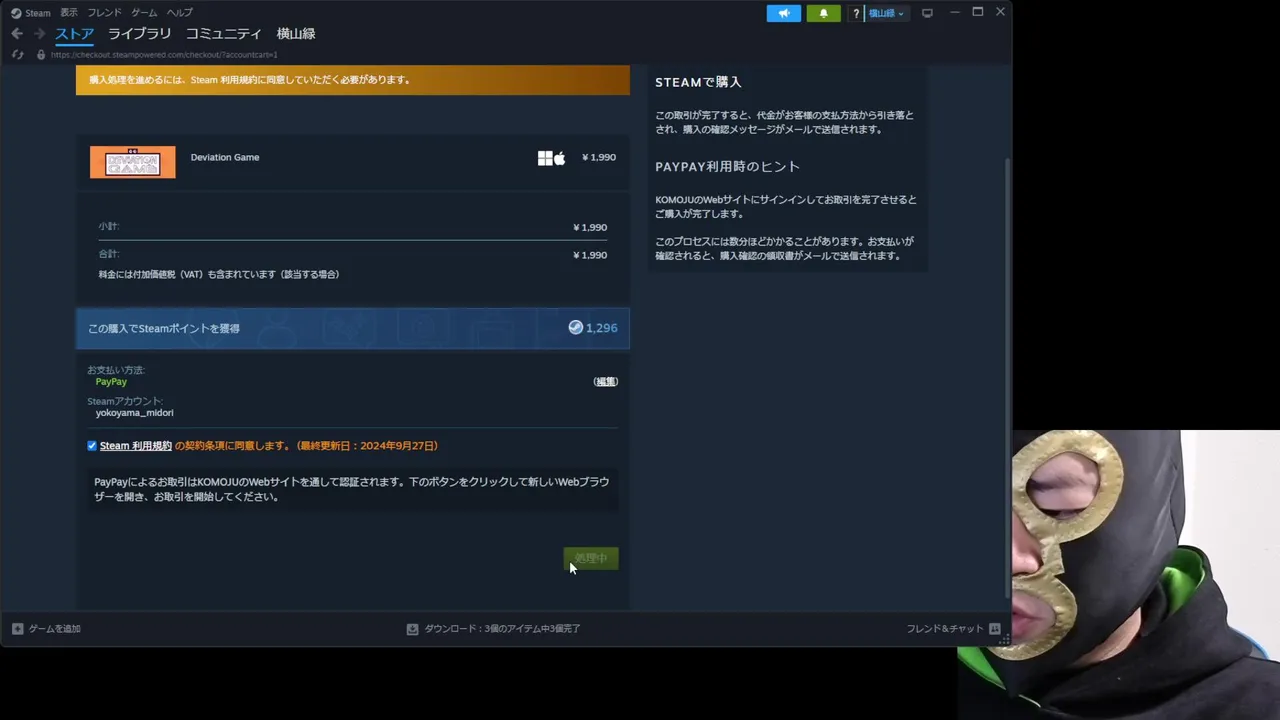Click the downloads status icon

[x=412, y=629]
